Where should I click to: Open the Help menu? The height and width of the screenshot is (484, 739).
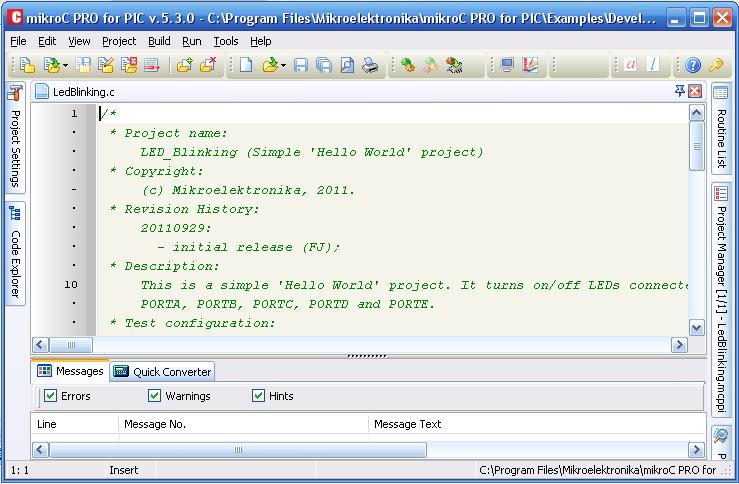[261, 41]
